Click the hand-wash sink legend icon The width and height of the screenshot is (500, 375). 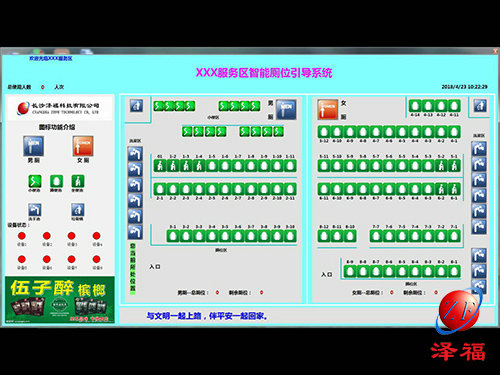tap(35, 210)
